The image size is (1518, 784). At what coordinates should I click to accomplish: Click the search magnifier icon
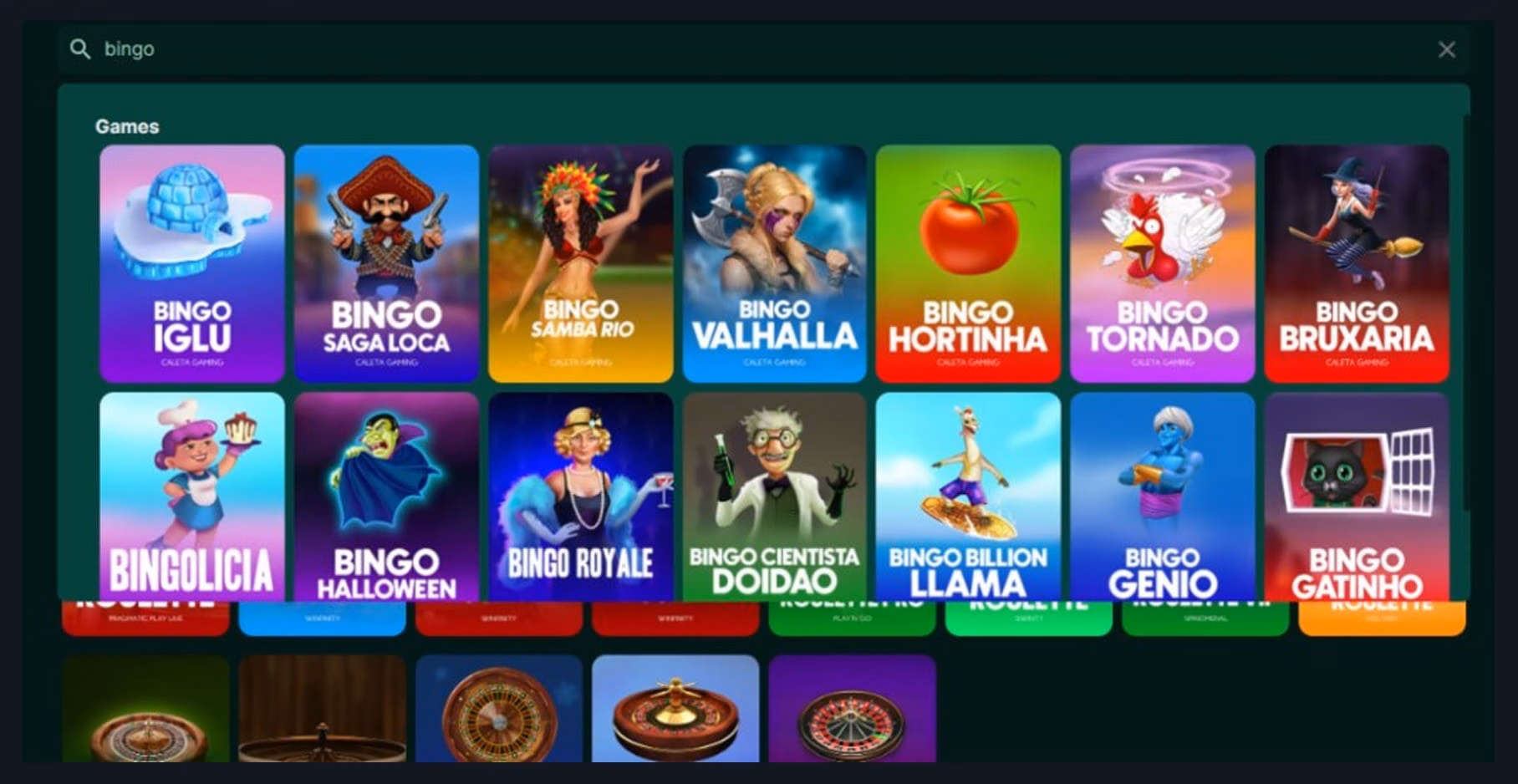[x=80, y=49]
